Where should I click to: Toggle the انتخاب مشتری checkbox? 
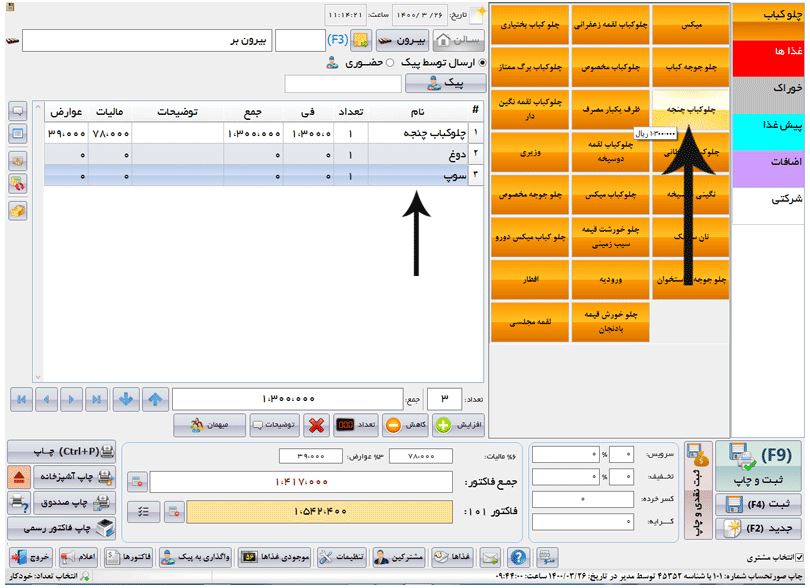click(x=798, y=558)
